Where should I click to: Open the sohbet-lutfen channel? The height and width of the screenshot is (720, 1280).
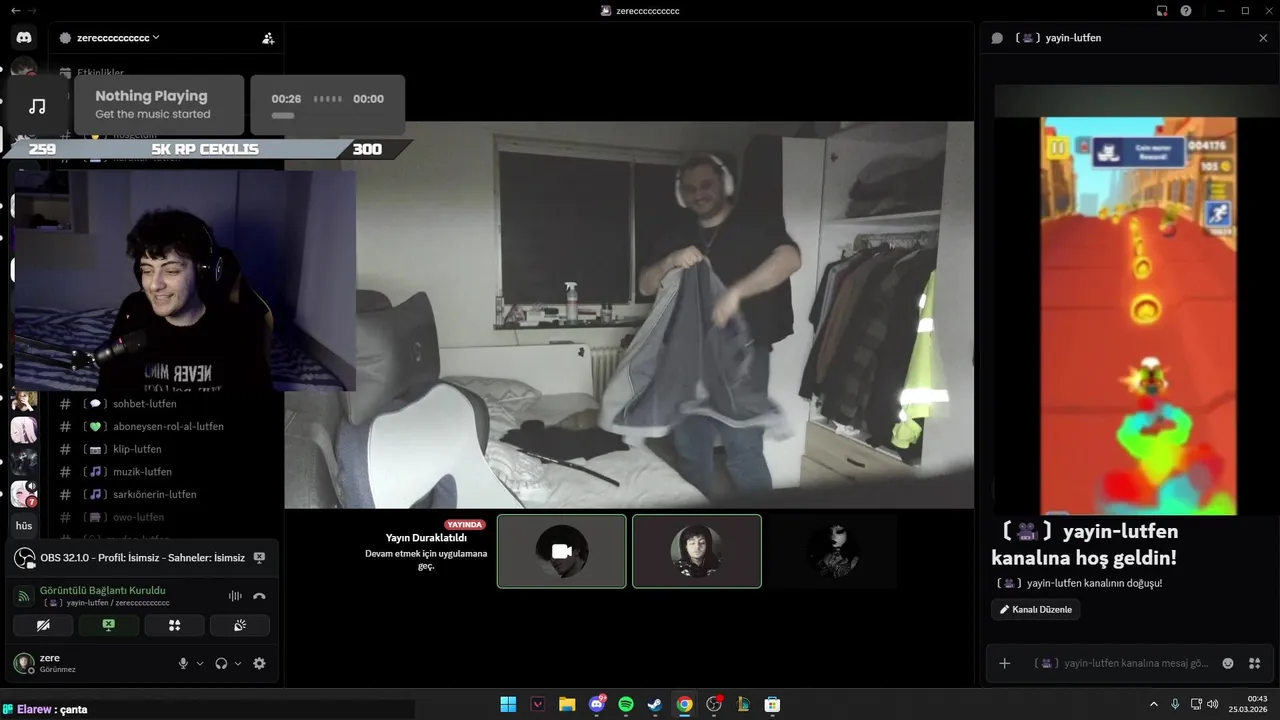pyautogui.click(x=144, y=404)
